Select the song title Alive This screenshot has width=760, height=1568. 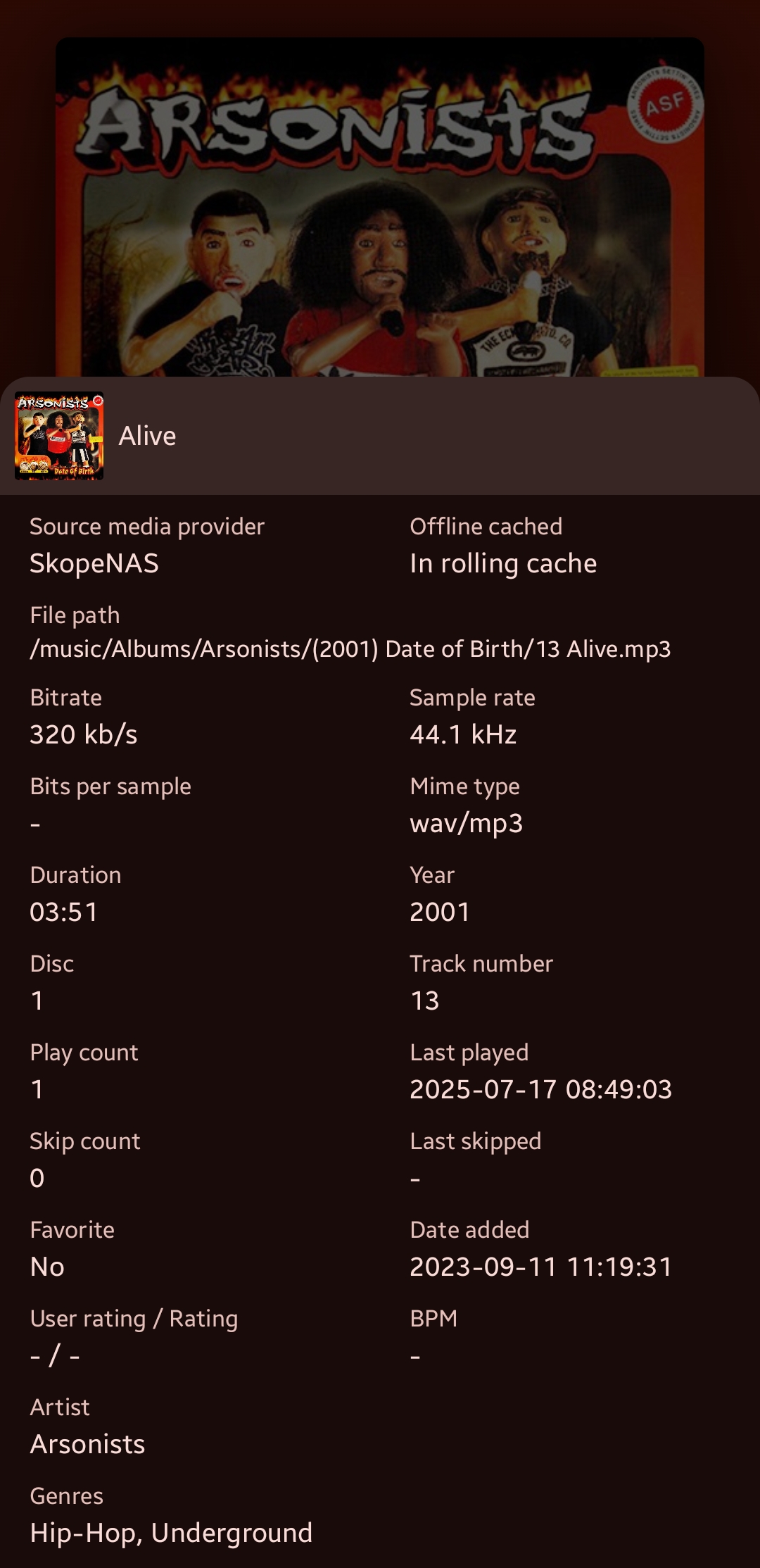pos(147,436)
